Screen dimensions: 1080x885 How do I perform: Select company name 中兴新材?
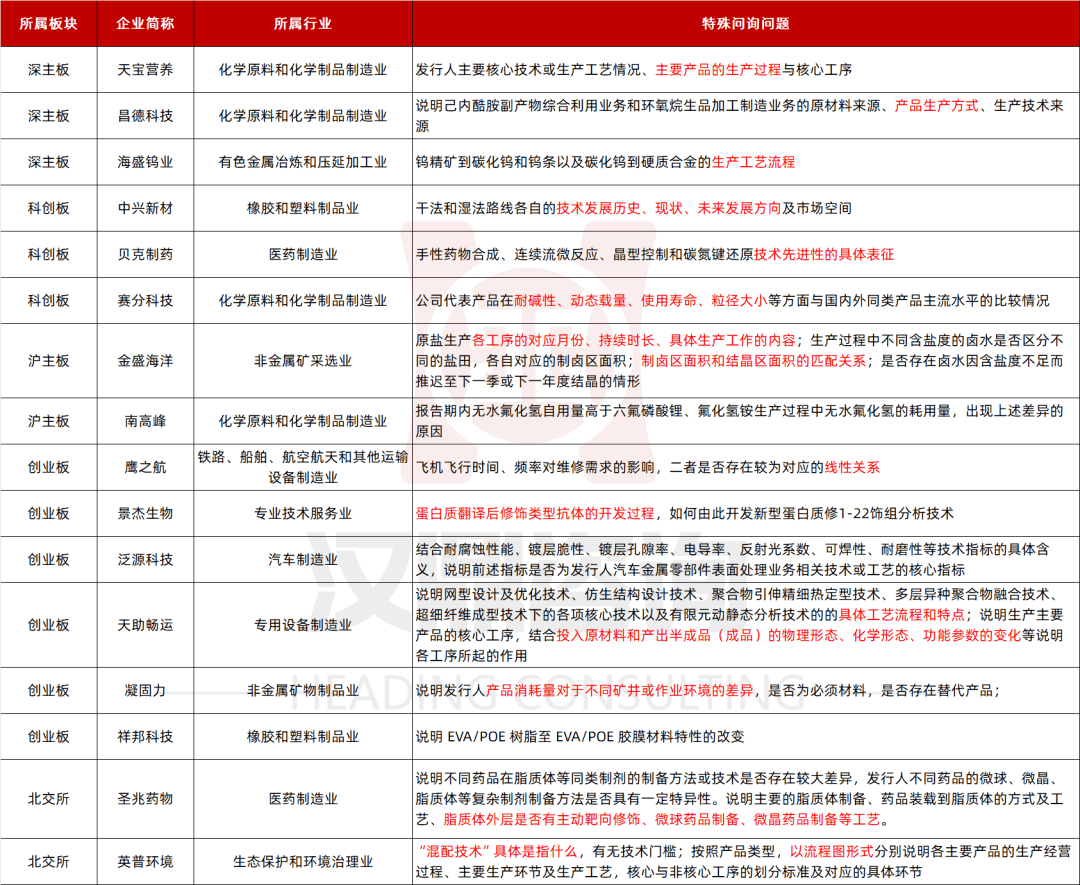[x=145, y=208]
